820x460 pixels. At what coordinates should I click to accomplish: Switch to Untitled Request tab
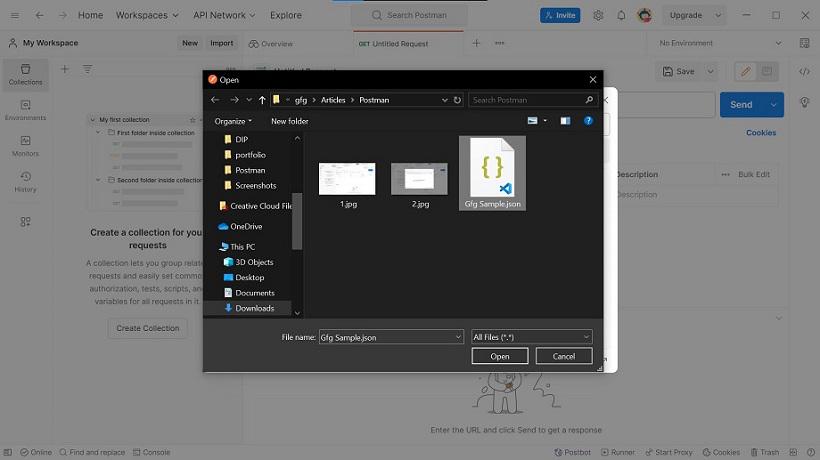394,44
